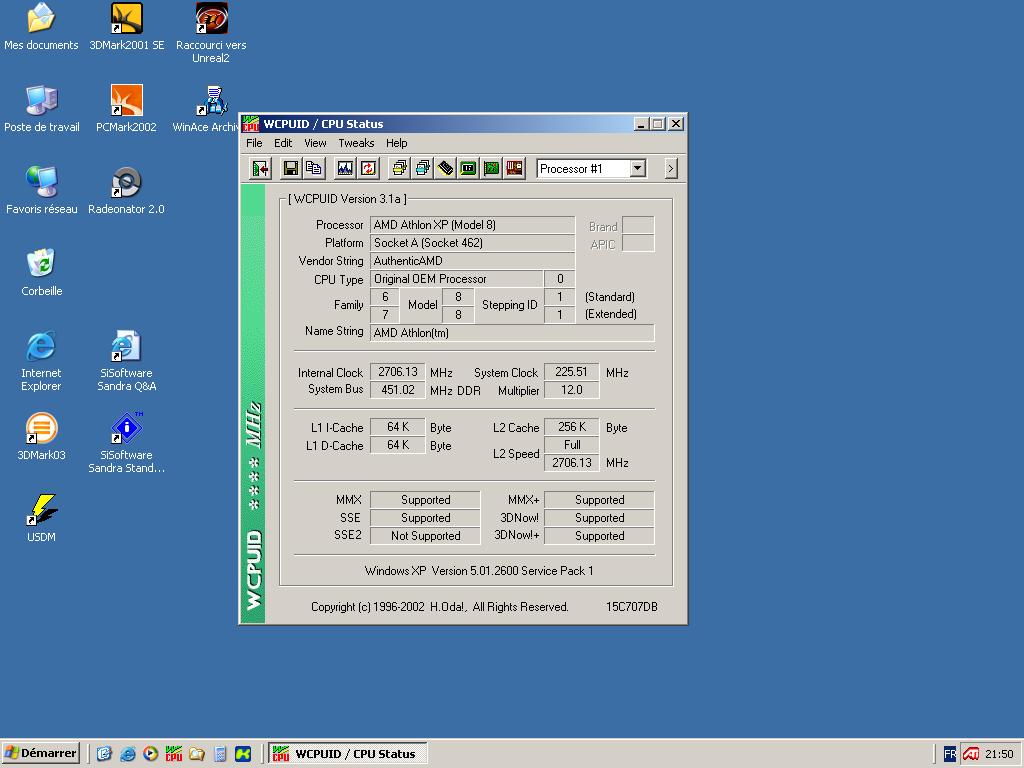The height and width of the screenshot is (768, 1024).
Task: Click the code "15C707DB" in the footer
Action: pos(632,607)
